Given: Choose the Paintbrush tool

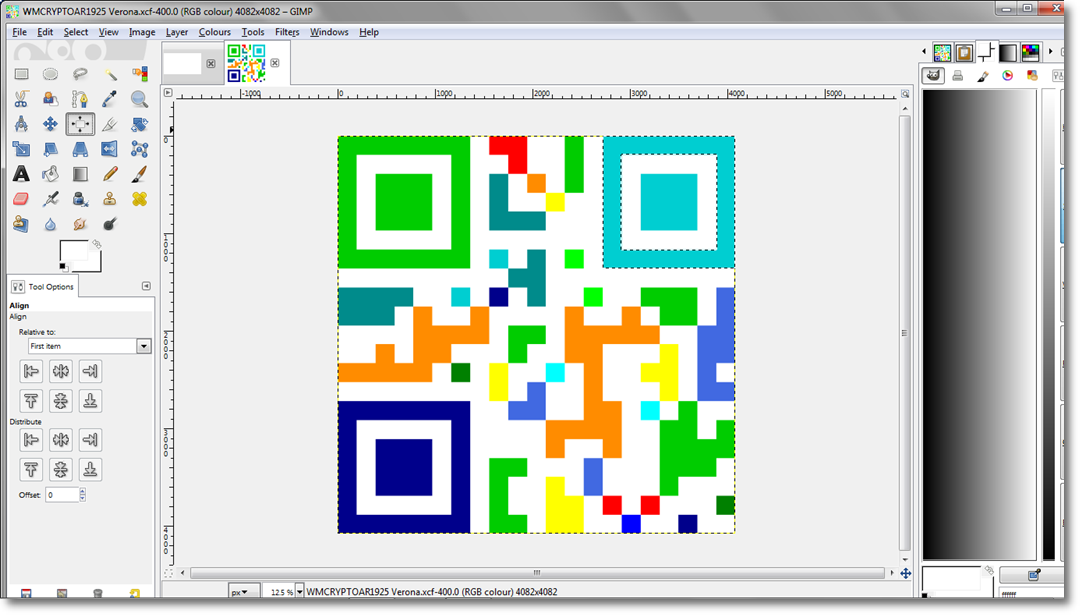Looking at the screenshot, I should pyautogui.click(x=140, y=174).
